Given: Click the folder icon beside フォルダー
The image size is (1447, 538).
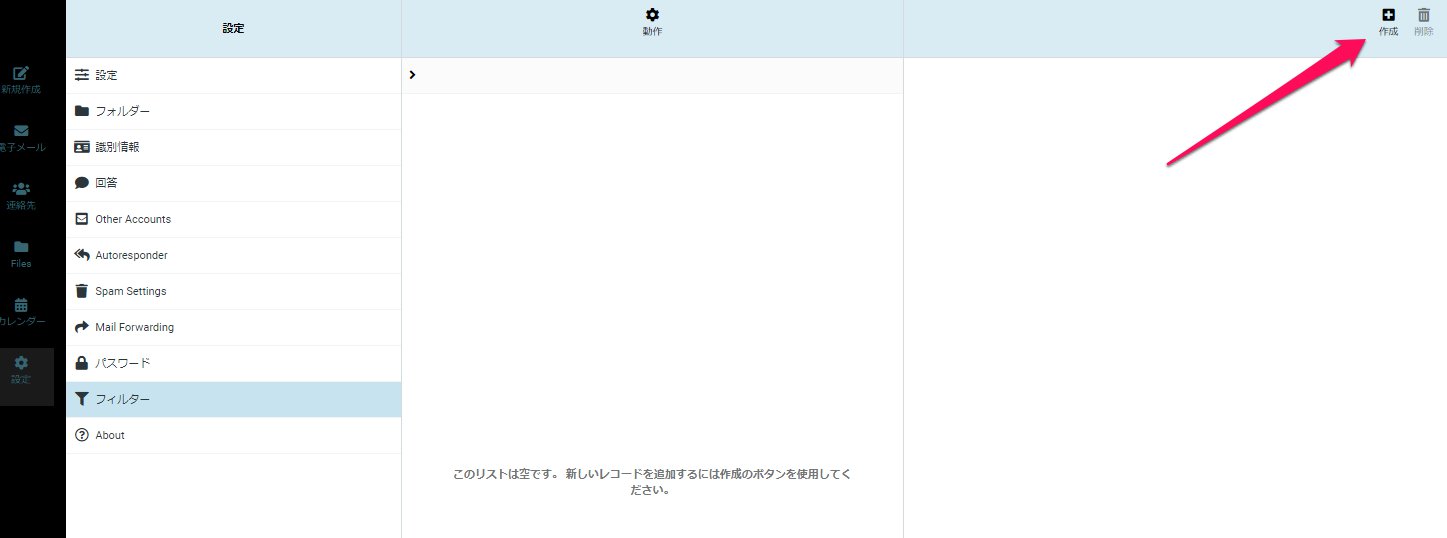Looking at the screenshot, I should (x=82, y=111).
